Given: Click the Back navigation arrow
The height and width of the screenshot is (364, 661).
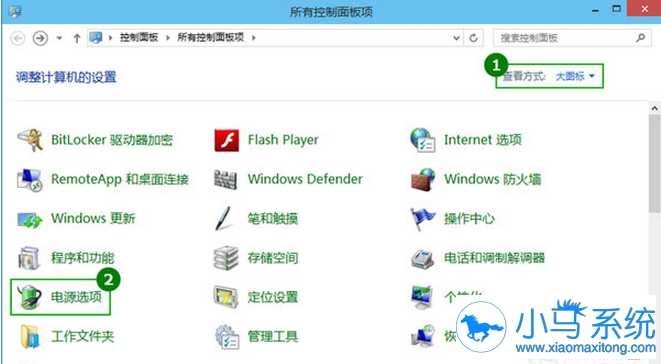Looking at the screenshot, I should click(x=18, y=38).
